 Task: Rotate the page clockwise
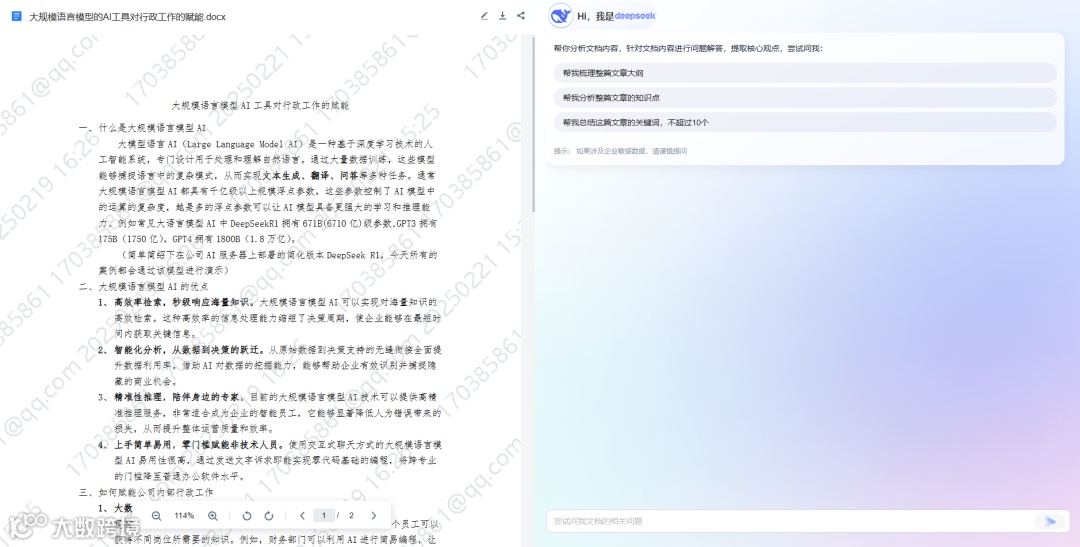click(269, 515)
